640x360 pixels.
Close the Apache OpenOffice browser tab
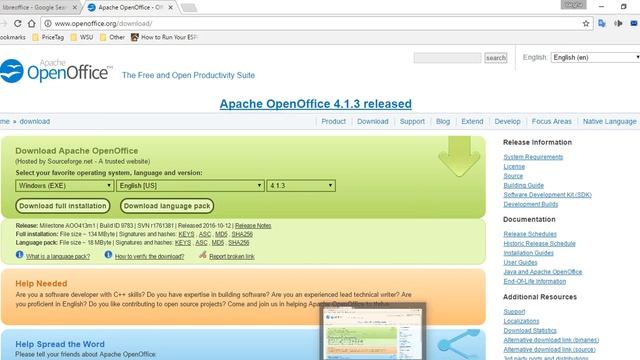click(x=171, y=7)
